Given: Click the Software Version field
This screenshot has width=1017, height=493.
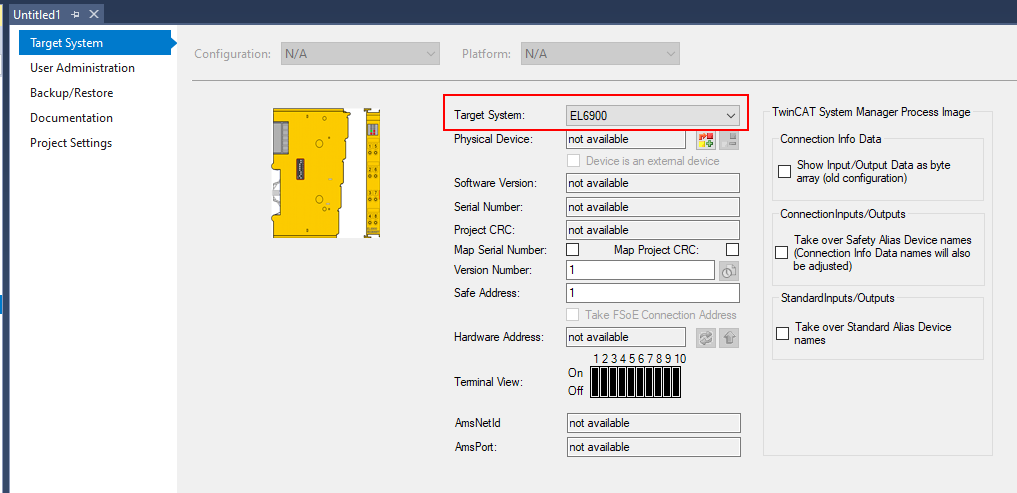Looking at the screenshot, I should tap(653, 183).
